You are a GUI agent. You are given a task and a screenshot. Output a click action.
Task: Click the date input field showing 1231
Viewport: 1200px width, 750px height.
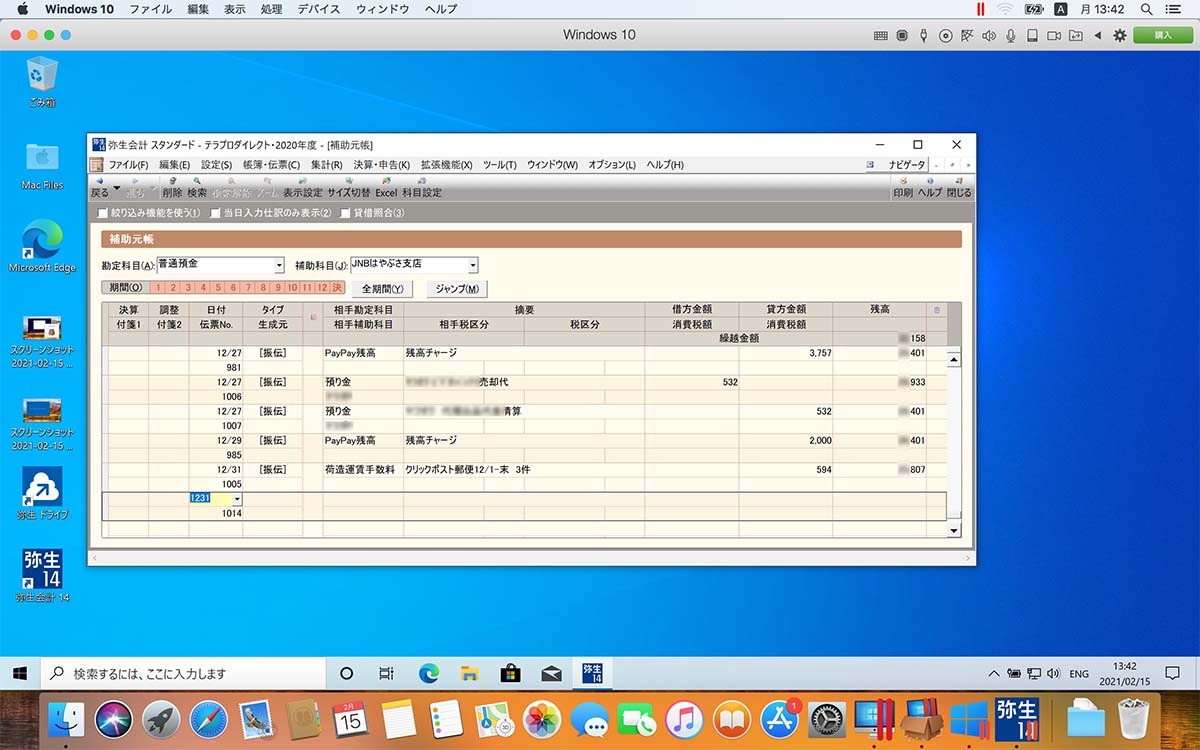coord(210,498)
